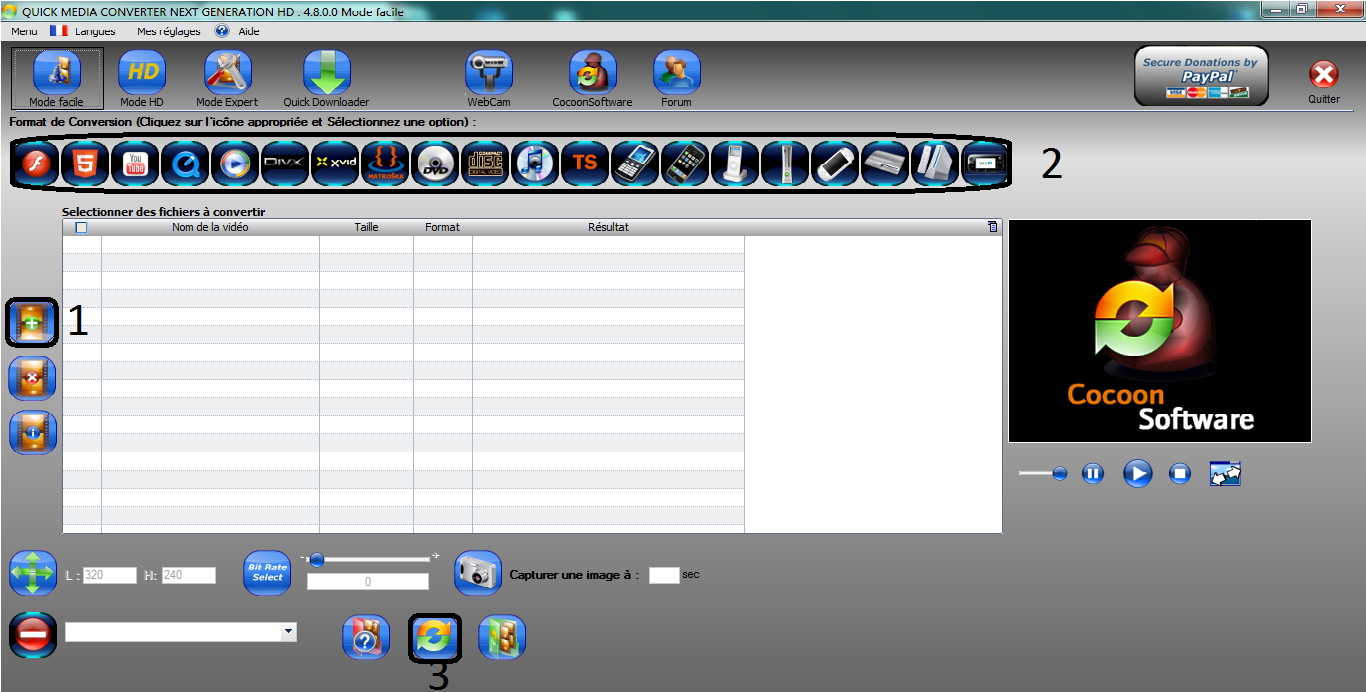Select the Flash format icon
Image resolution: width=1366 pixels, height=692 pixels.
click(36, 162)
